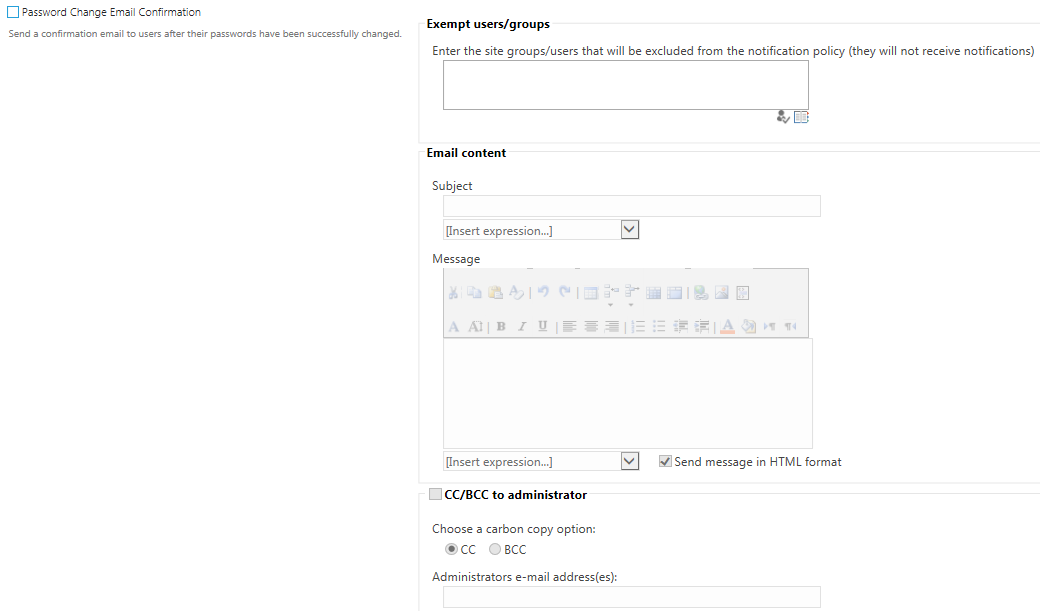
Task: Expand the Insert Row table dropdown arrow
Action: point(610,305)
